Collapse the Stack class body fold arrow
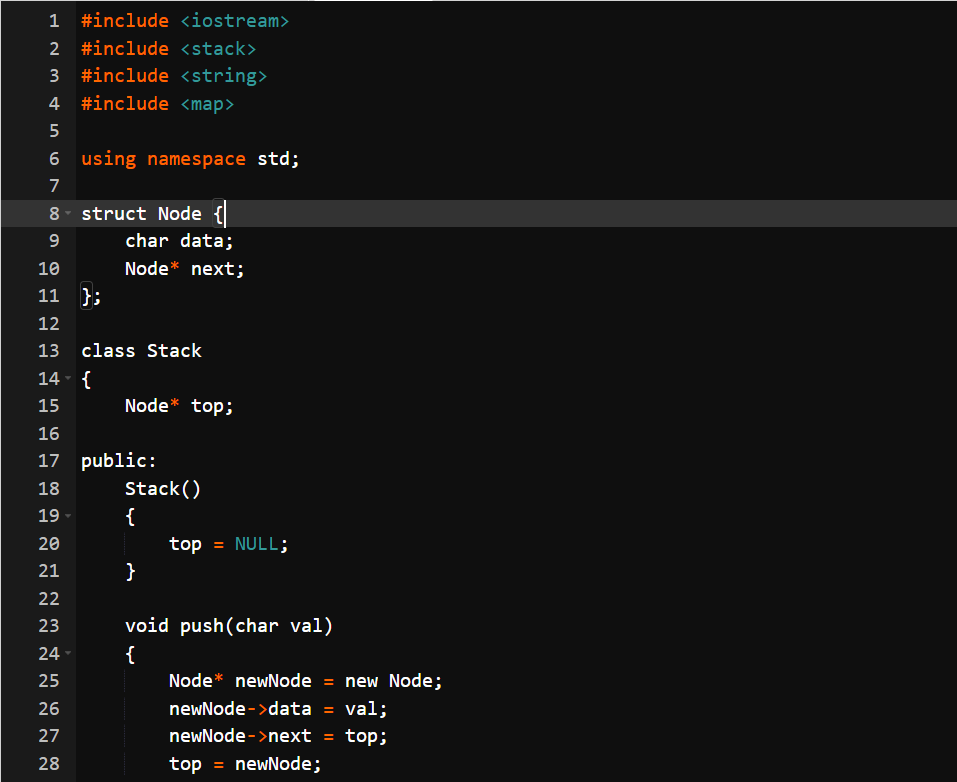 pyautogui.click(x=68, y=378)
